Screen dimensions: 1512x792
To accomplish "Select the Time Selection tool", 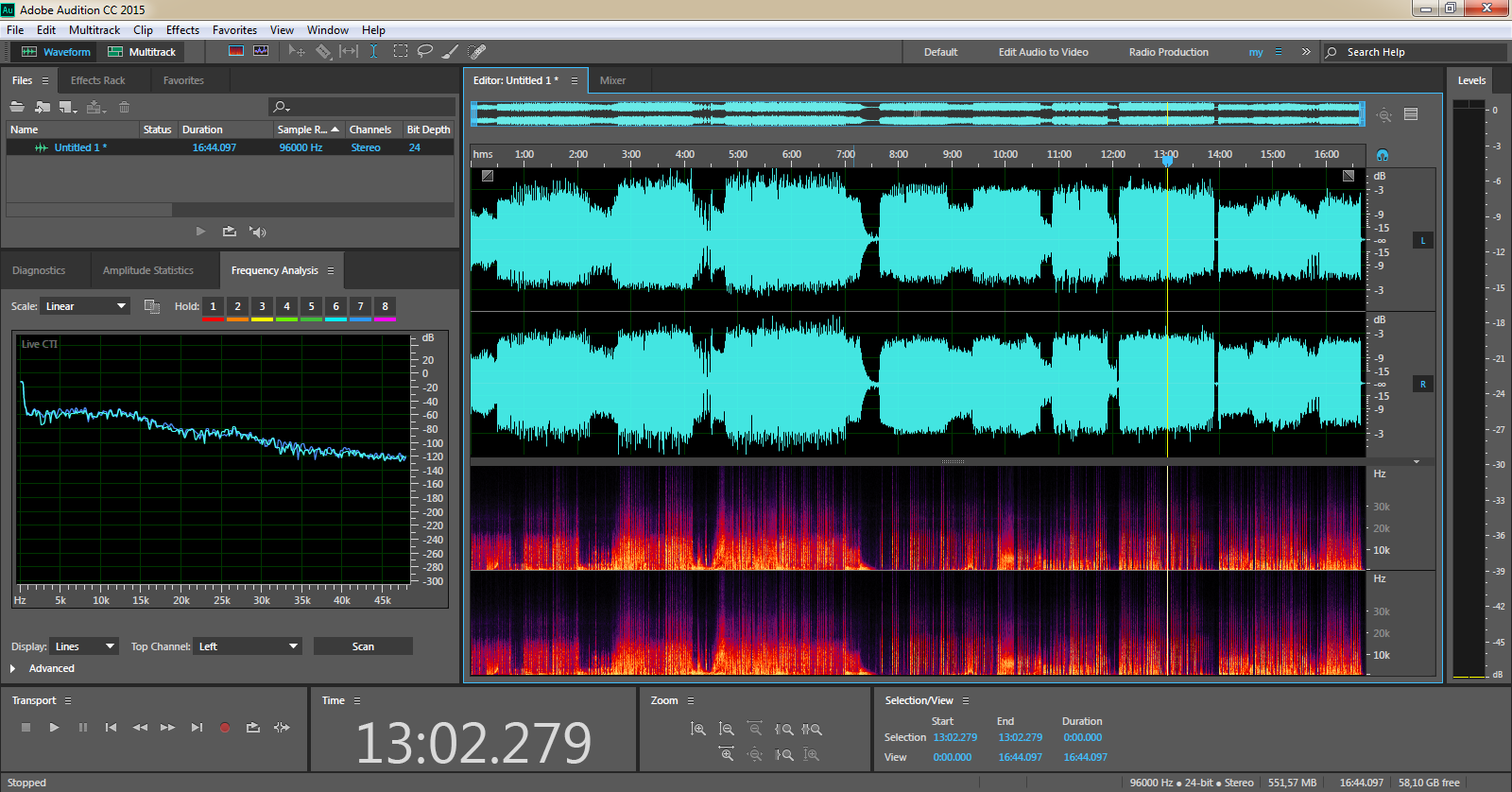I will tap(373, 51).
